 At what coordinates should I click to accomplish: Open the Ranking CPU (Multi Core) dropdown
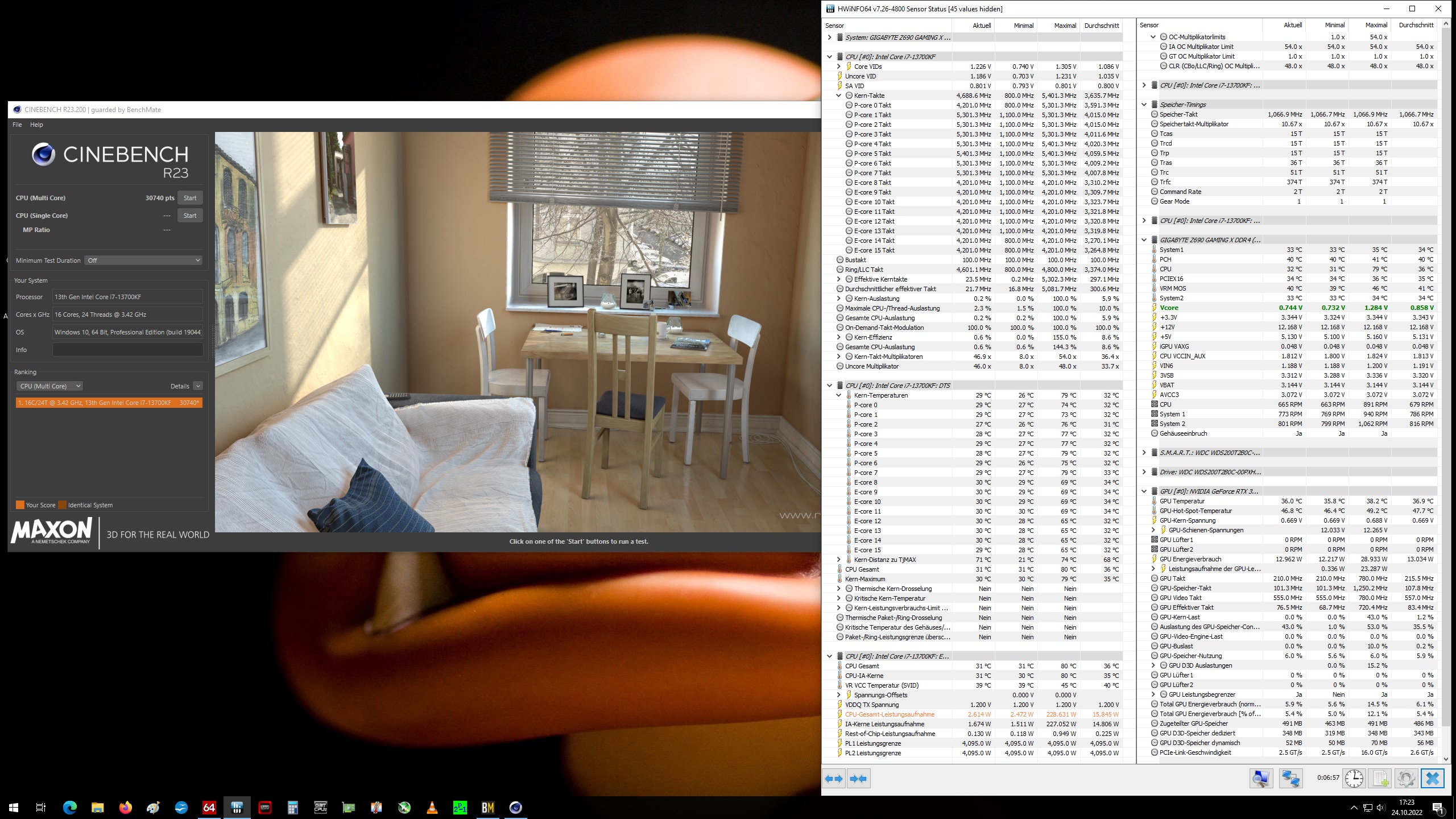50,386
